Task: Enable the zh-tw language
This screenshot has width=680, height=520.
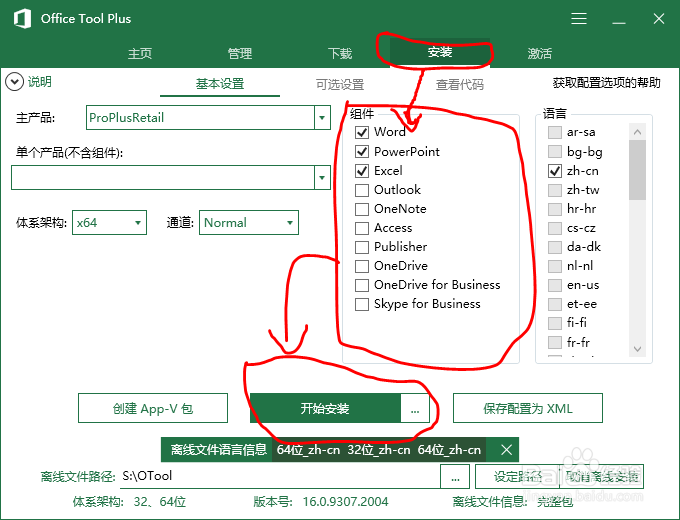Action: point(555,190)
